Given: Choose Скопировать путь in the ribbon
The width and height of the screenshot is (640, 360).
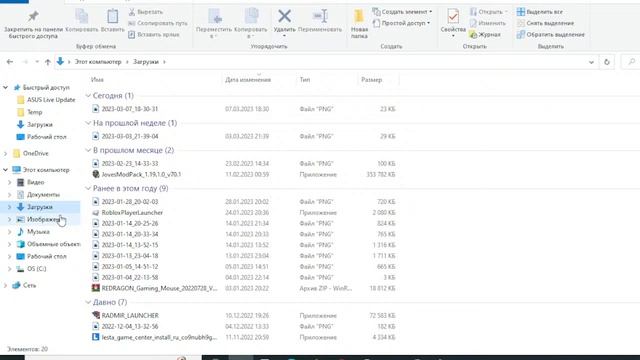Looking at the screenshot, I should (x=158, y=23).
